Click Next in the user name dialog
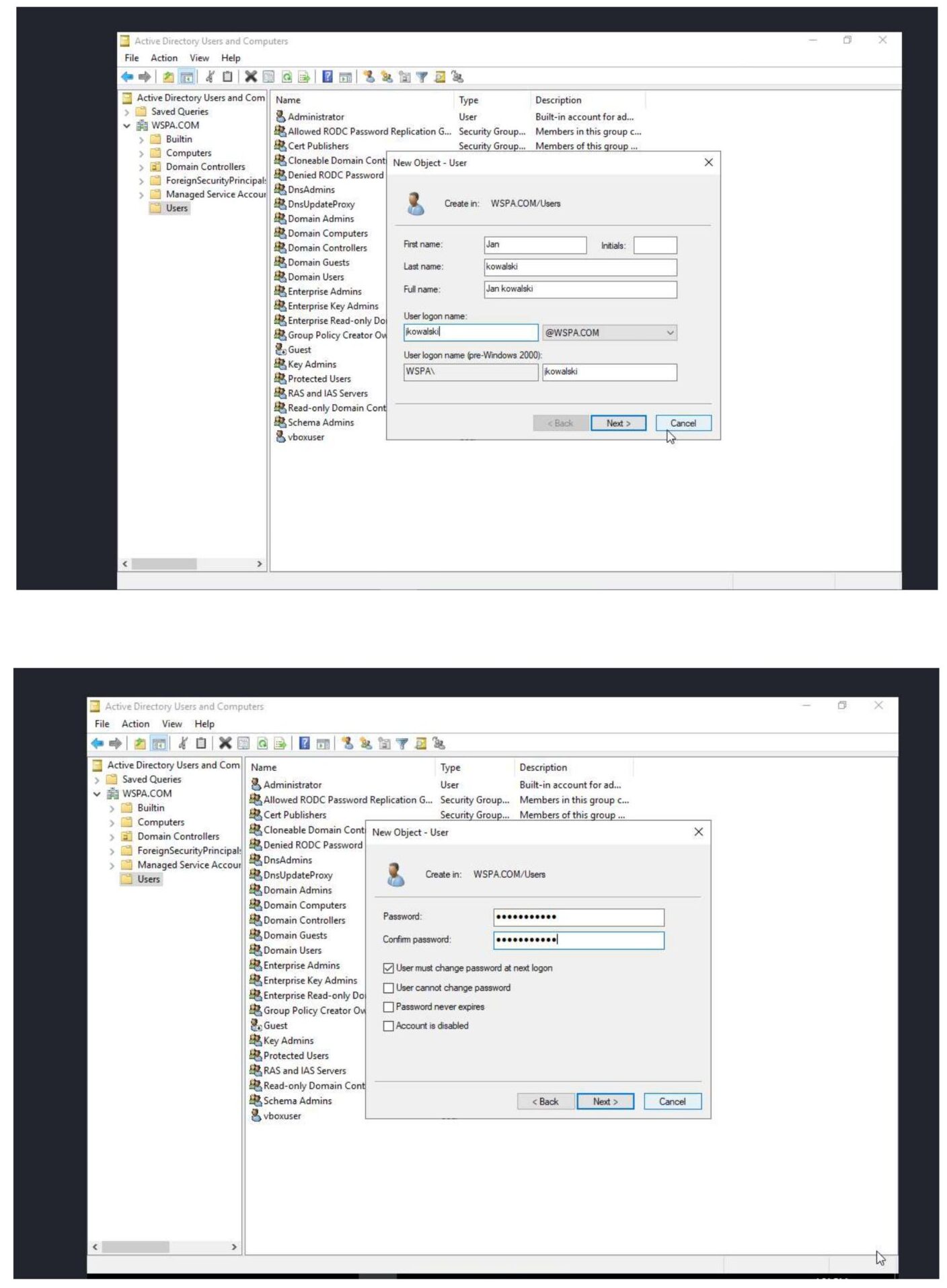 coord(618,423)
